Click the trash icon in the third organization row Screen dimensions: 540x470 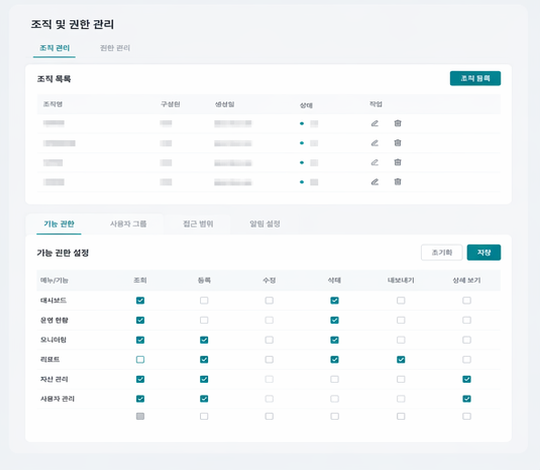click(398, 162)
